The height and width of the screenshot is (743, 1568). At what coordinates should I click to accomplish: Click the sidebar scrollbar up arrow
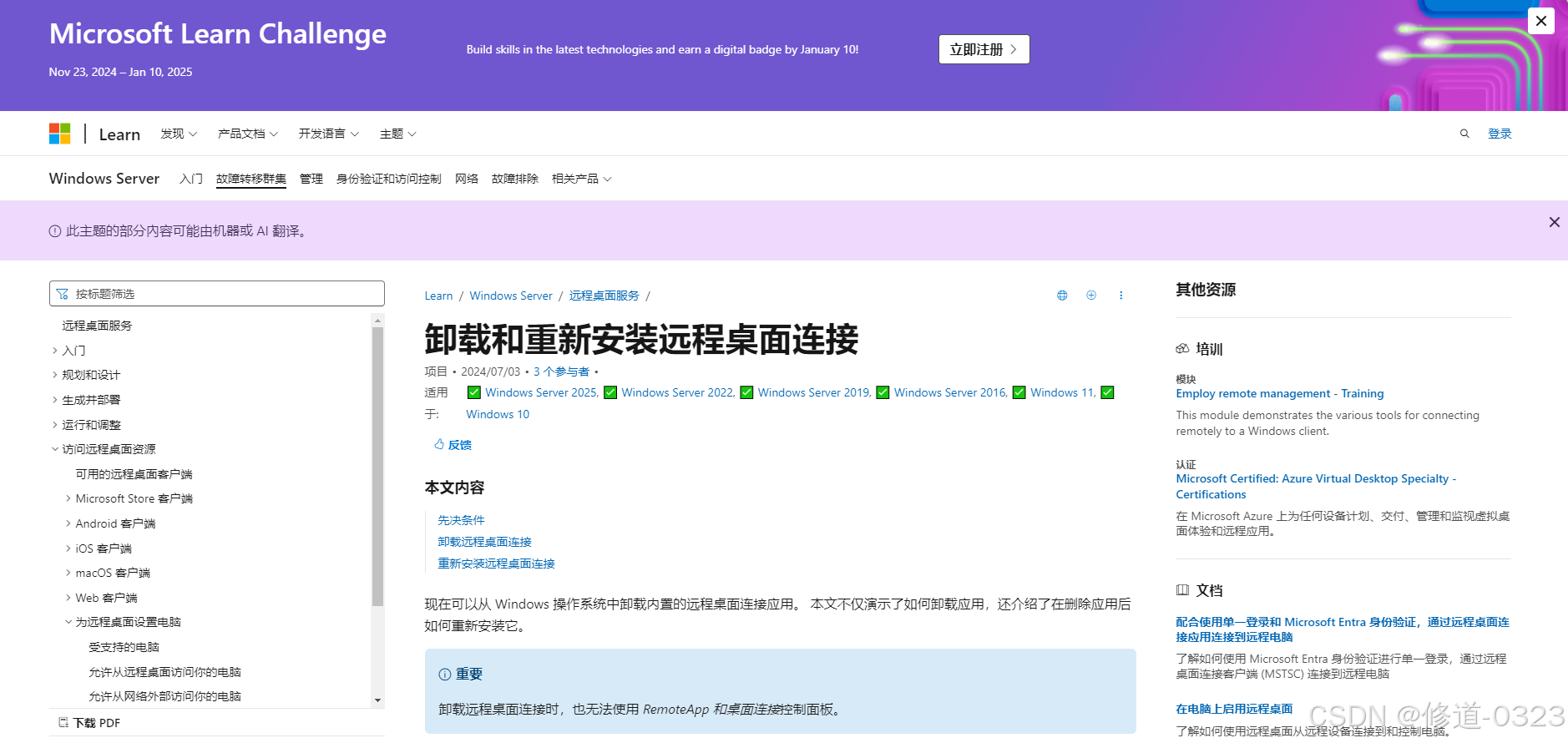pos(378,321)
